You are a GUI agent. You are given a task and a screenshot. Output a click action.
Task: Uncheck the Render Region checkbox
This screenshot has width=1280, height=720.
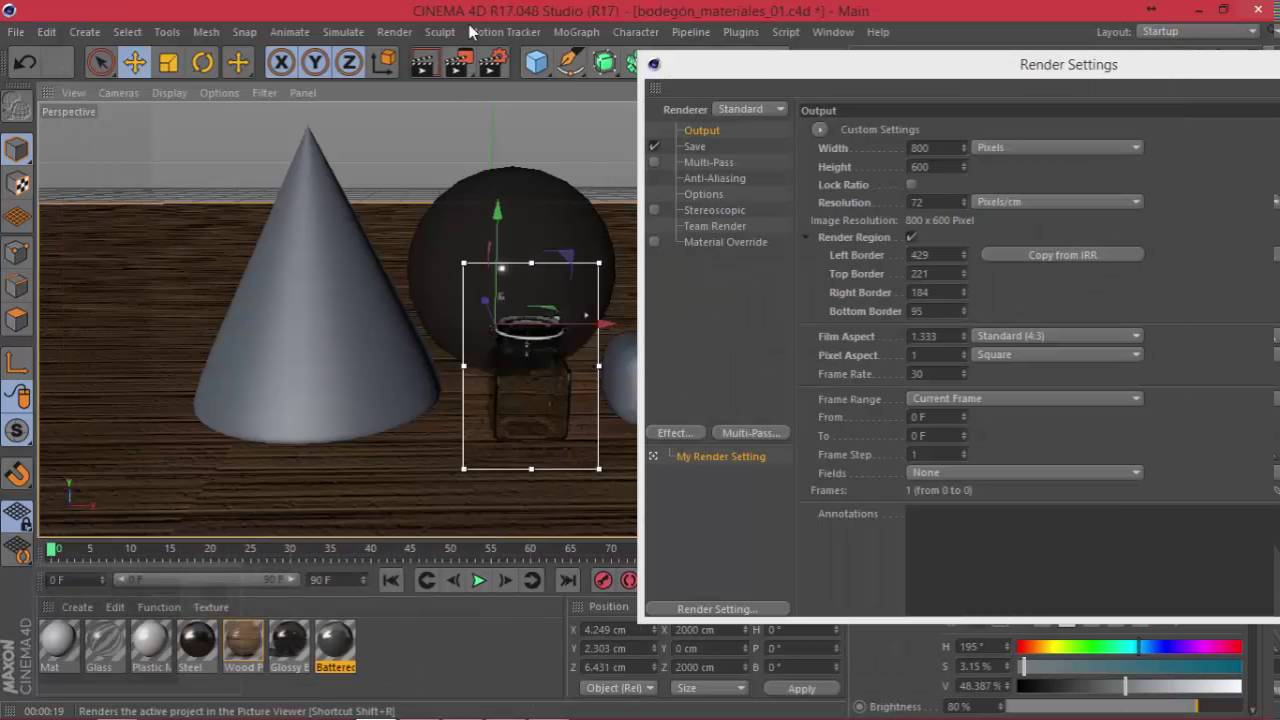point(911,237)
